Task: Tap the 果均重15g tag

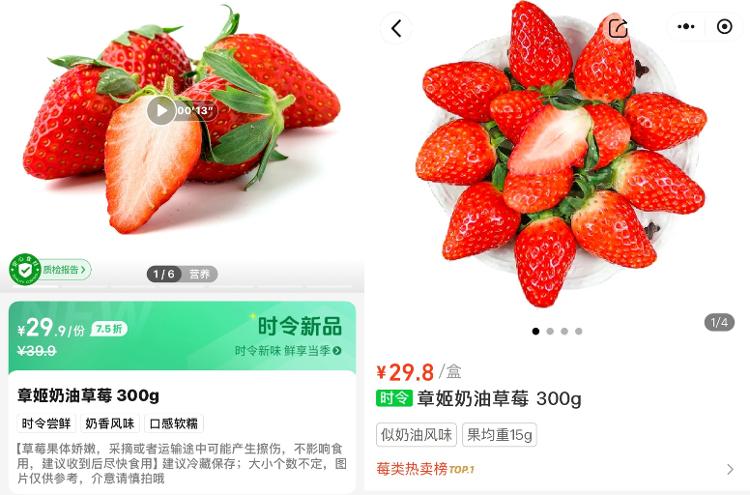Action: coord(499,435)
